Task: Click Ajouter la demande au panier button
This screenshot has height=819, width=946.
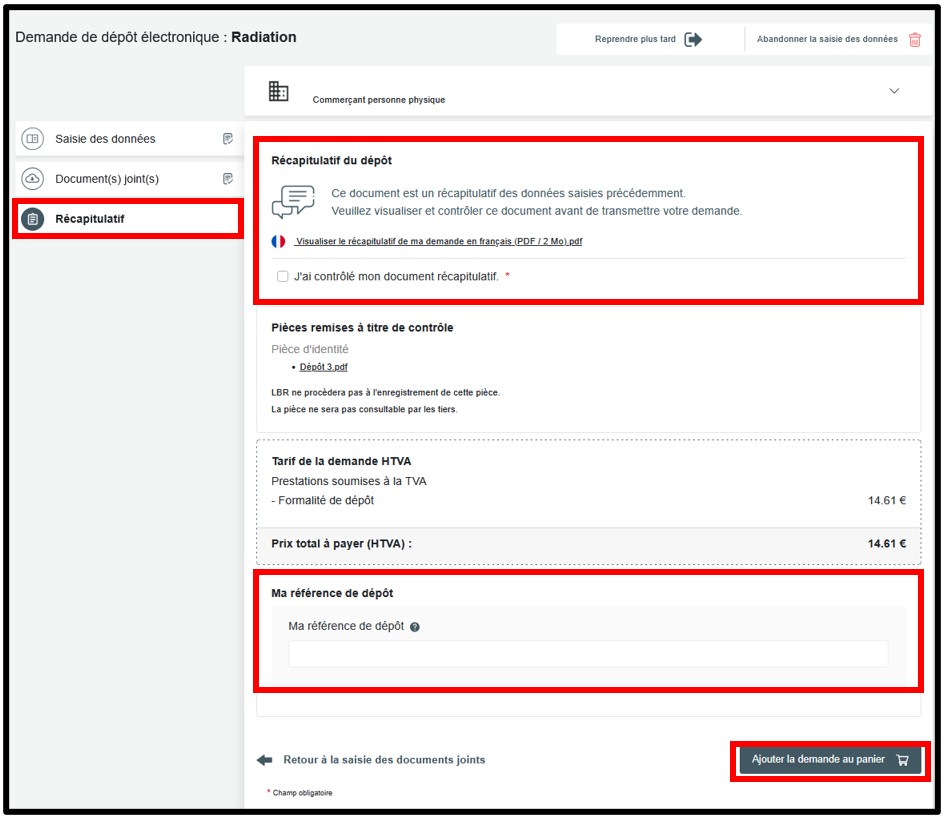Action: pos(829,760)
